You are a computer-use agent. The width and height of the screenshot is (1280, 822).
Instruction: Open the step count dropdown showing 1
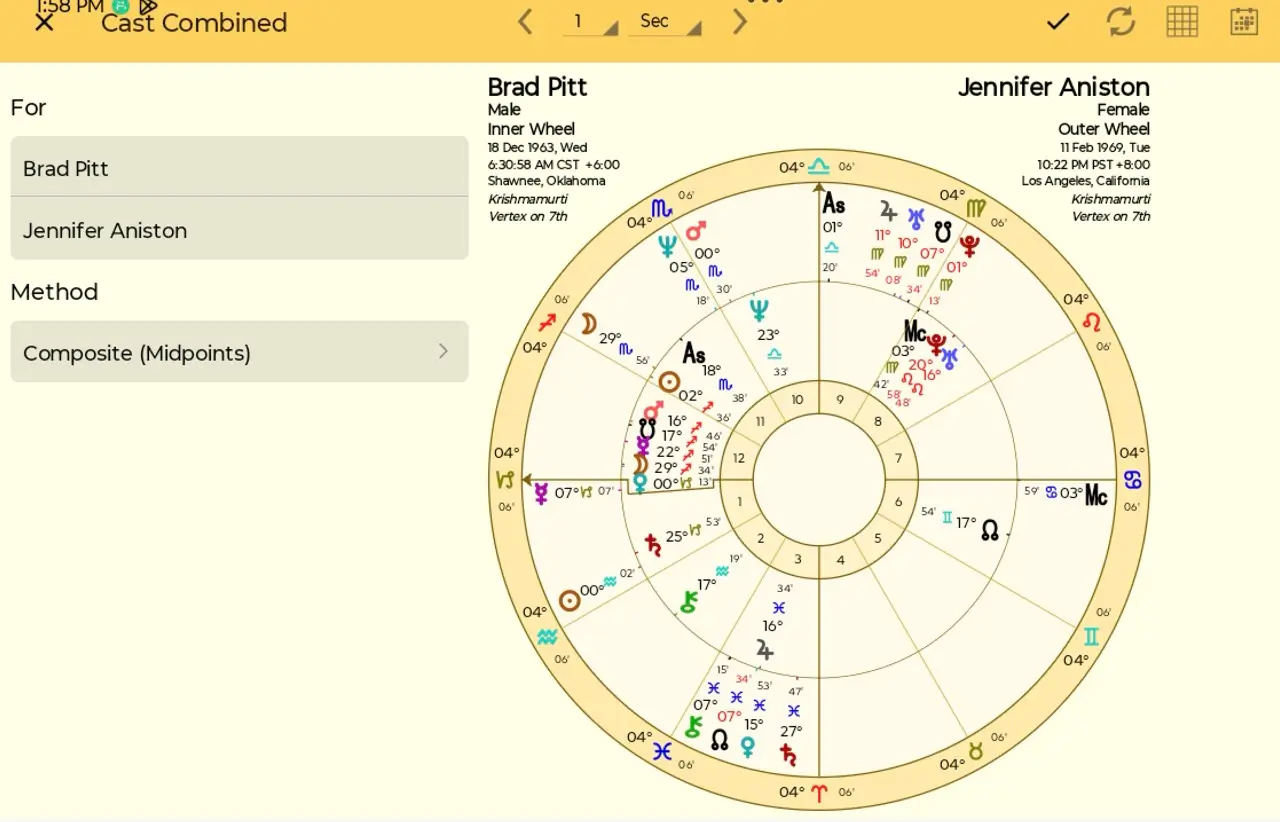point(590,21)
